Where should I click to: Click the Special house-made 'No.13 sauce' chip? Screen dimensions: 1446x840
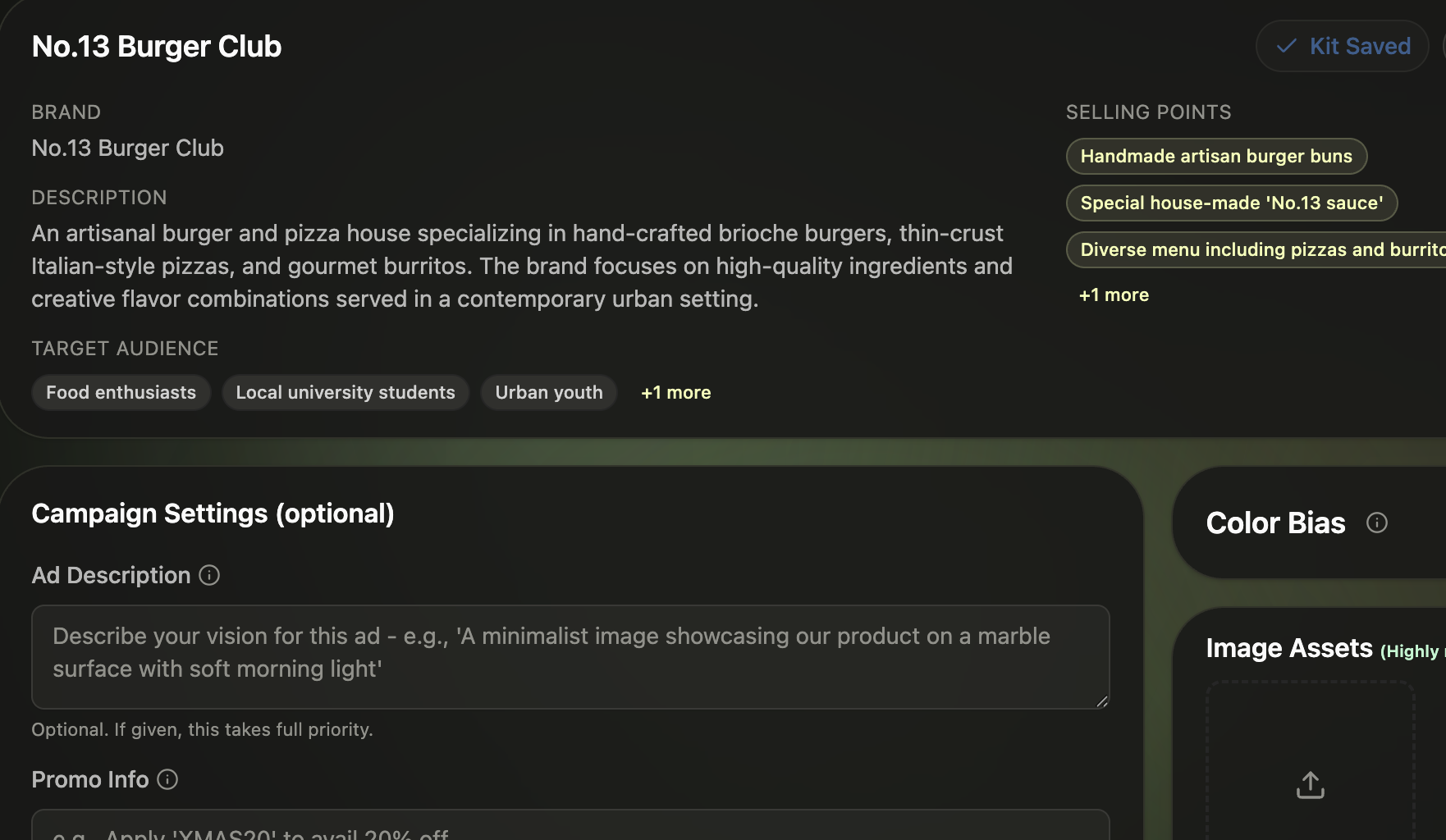tap(1231, 203)
